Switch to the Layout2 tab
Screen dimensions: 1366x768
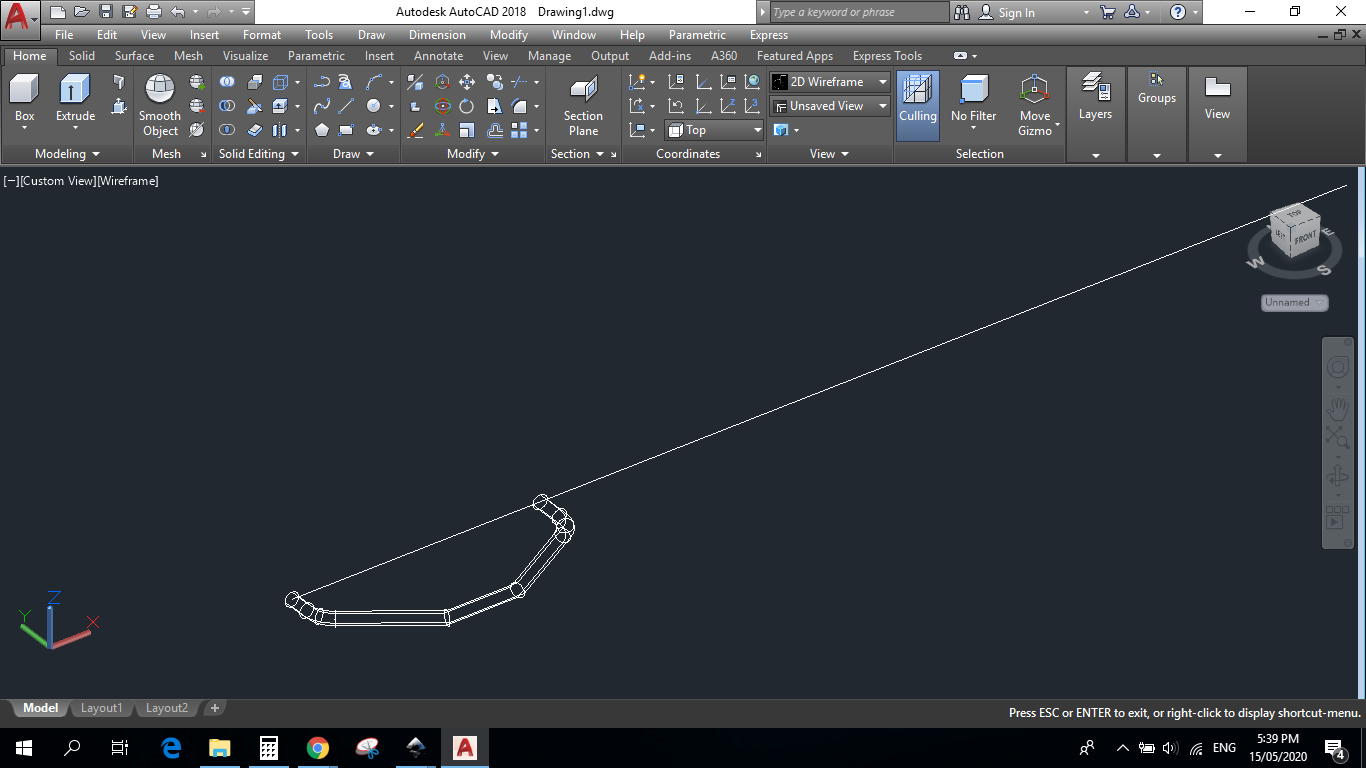(166, 708)
